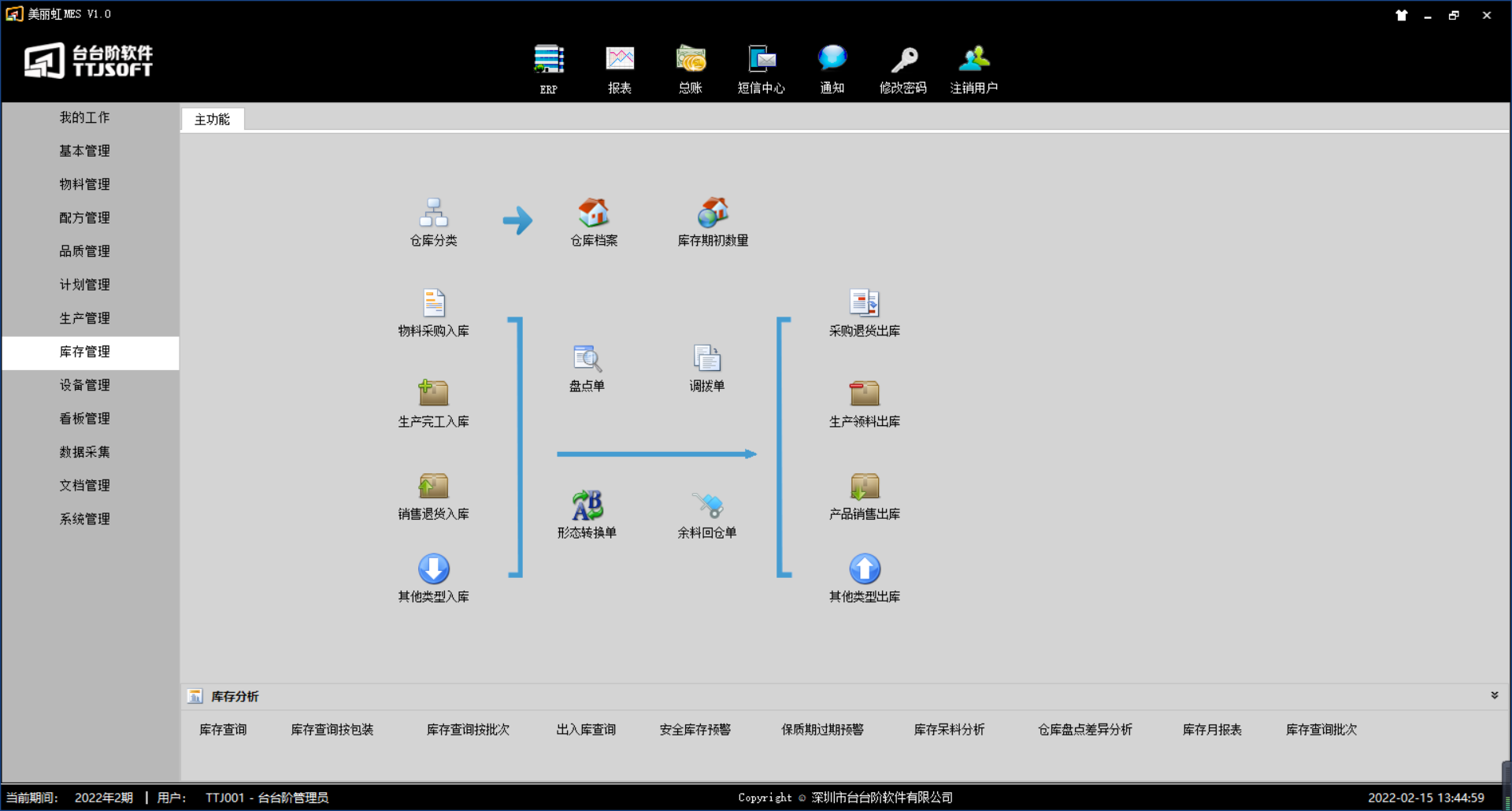Image resolution: width=1512 pixels, height=811 pixels.
Task: Open 物料采购入库 document icon
Action: (x=433, y=304)
